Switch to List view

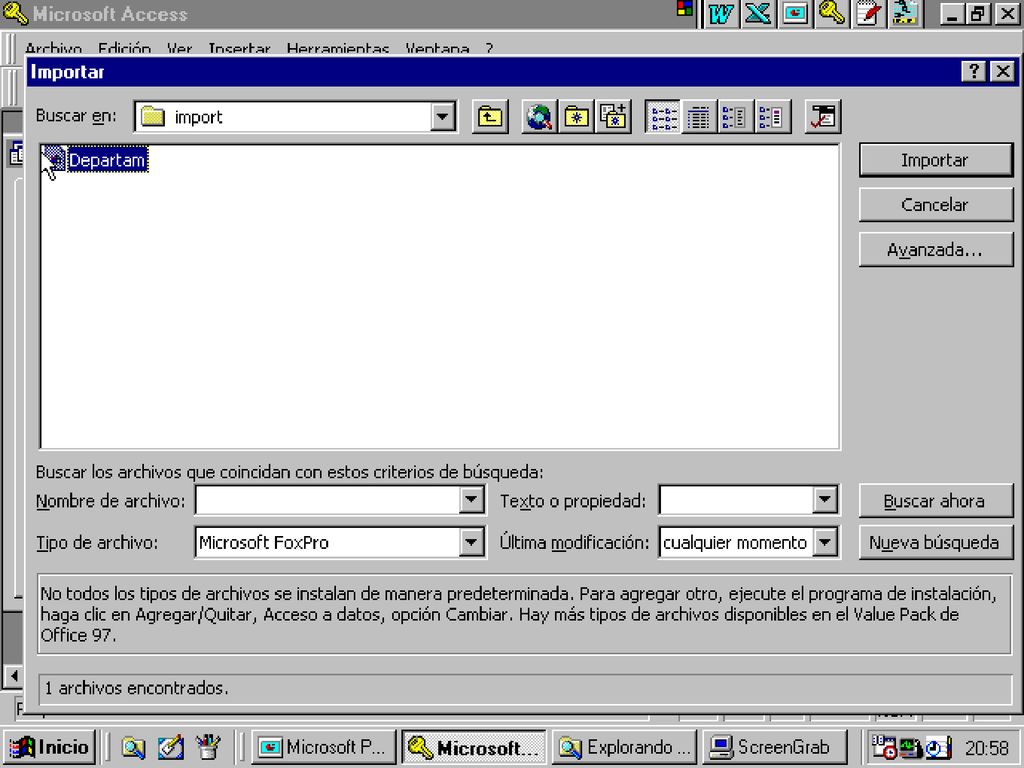tap(662, 117)
